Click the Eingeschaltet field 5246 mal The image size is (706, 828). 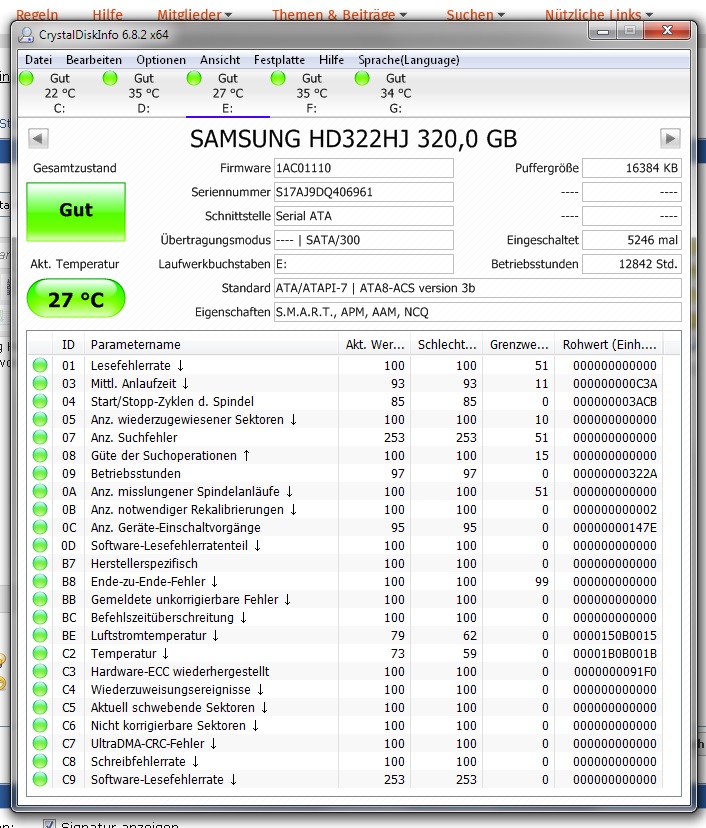point(632,240)
